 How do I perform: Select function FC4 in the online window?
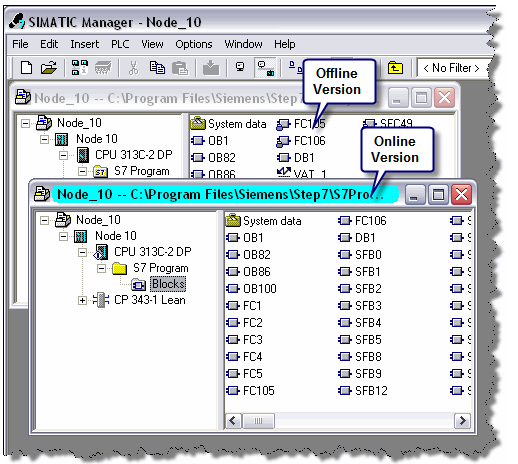(x=245, y=357)
